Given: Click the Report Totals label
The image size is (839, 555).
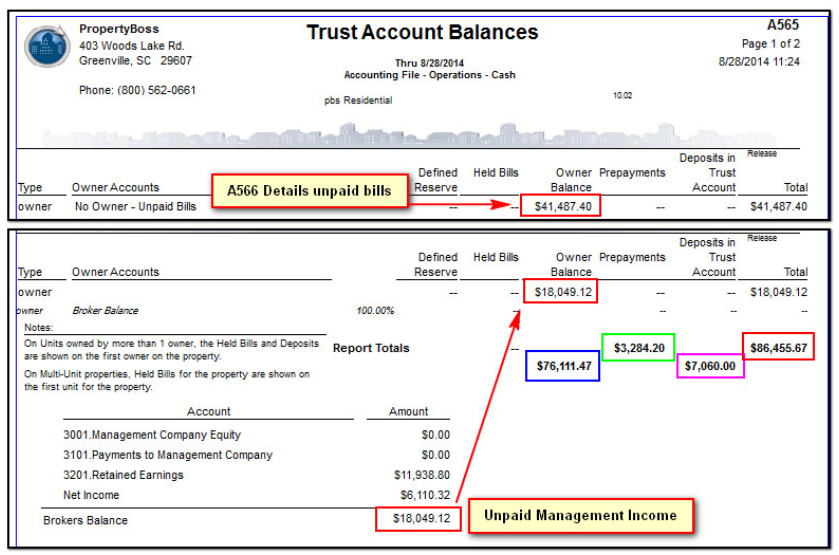Looking at the screenshot, I should [x=371, y=348].
